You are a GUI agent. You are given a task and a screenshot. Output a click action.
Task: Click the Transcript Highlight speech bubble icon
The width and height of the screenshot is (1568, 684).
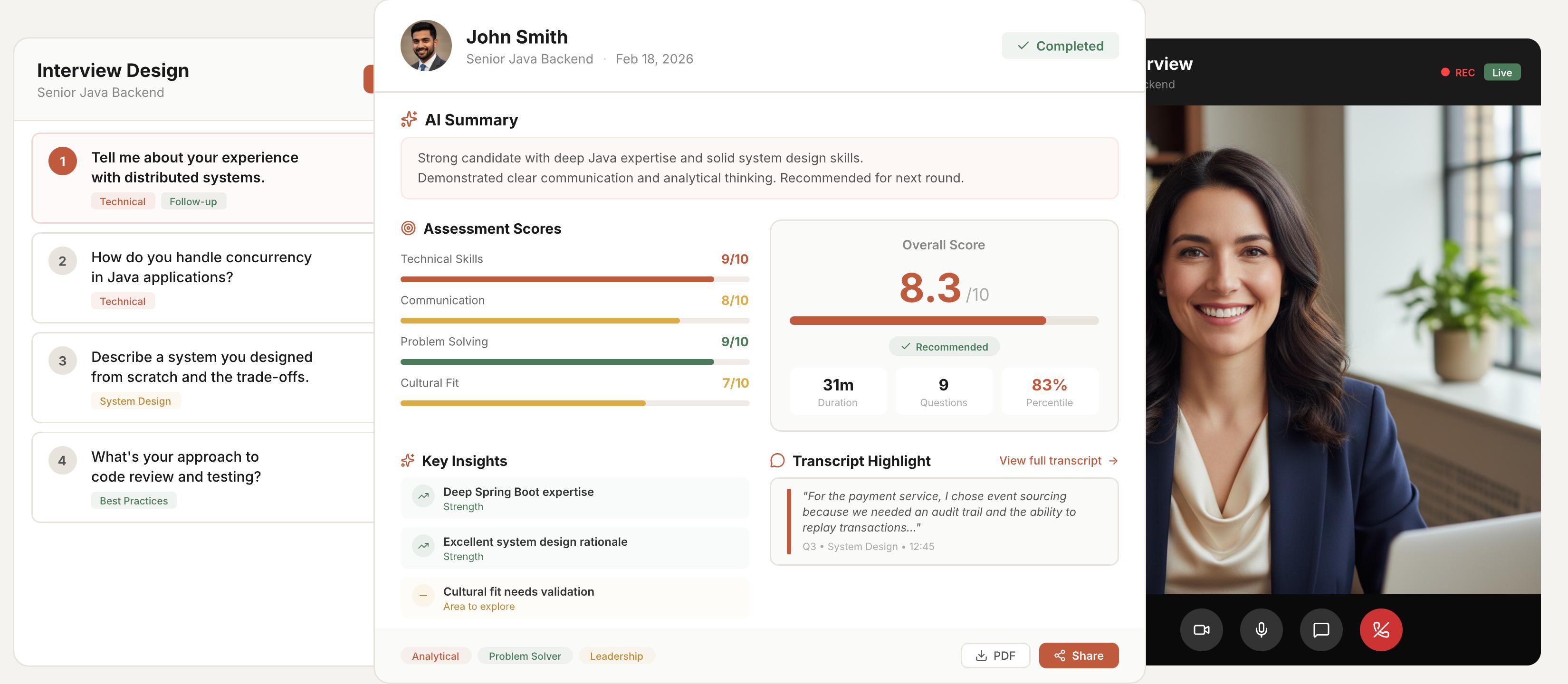coord(777,461)
